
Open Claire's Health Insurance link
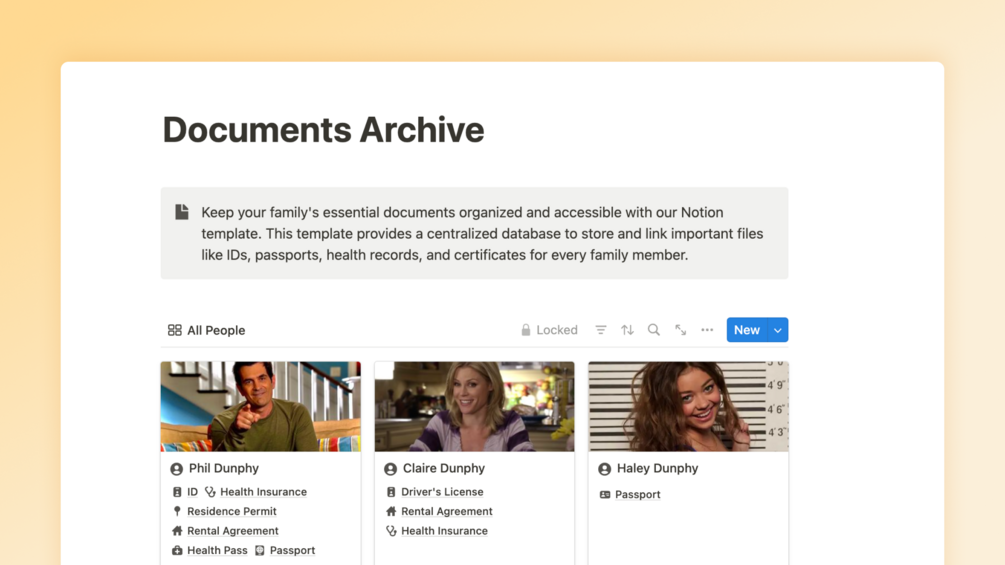tap(444, 530)
